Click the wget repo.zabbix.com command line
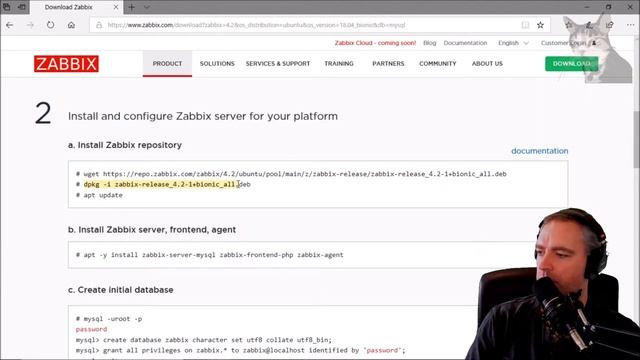Screen dimensions: 640x360 (291, 174)
